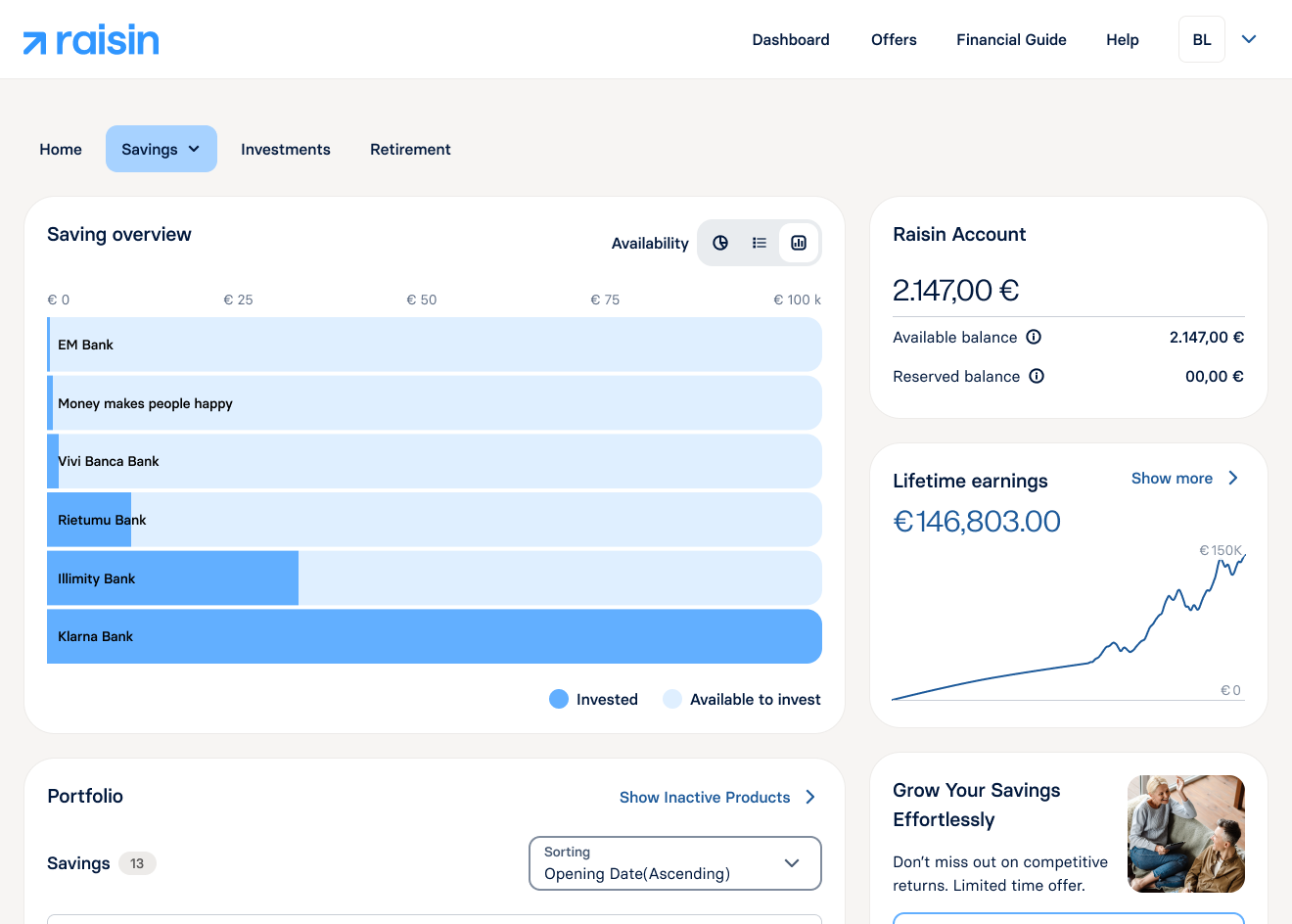Click the Available to invest legend swatch

[x=672, y=699]
